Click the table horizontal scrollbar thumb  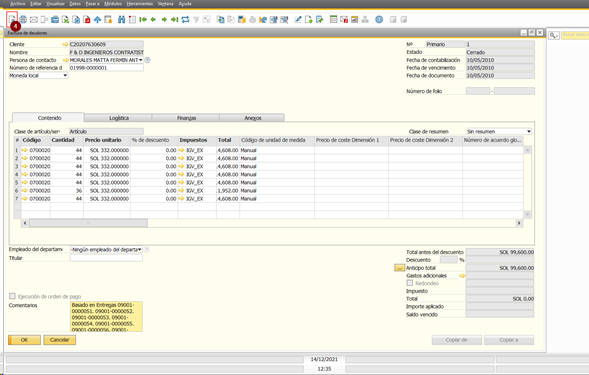(88, 223)
